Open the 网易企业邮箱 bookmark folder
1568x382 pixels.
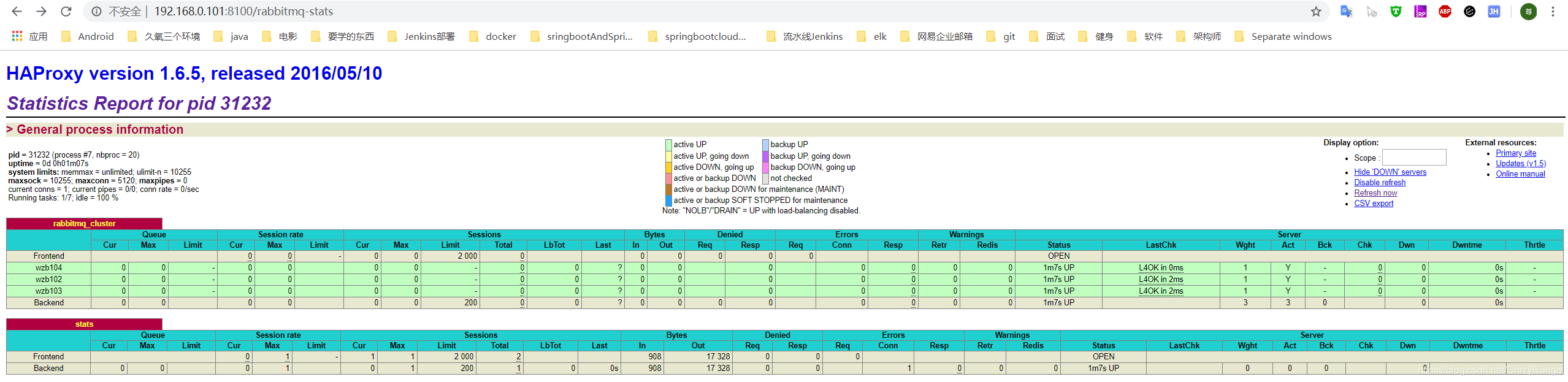click(936, 36)
